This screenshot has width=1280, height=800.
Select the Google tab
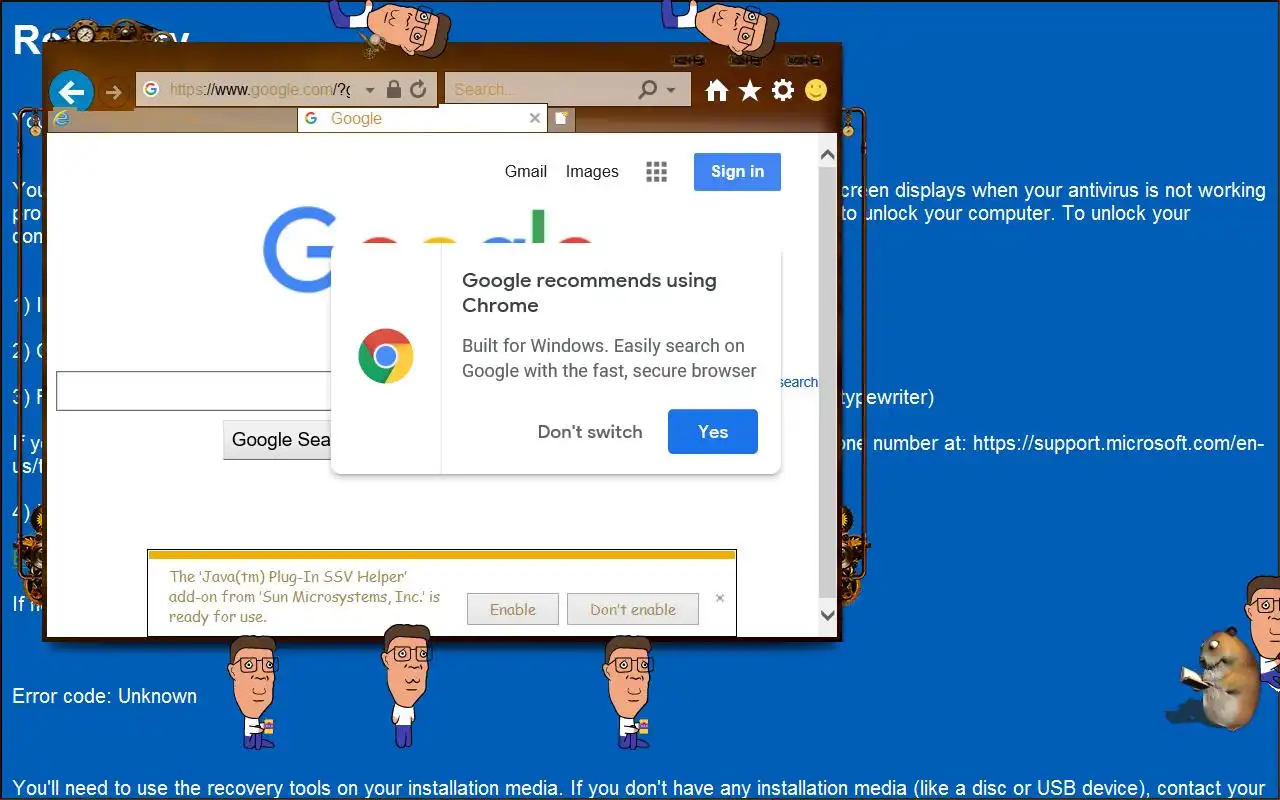click(x=421, y=118)
